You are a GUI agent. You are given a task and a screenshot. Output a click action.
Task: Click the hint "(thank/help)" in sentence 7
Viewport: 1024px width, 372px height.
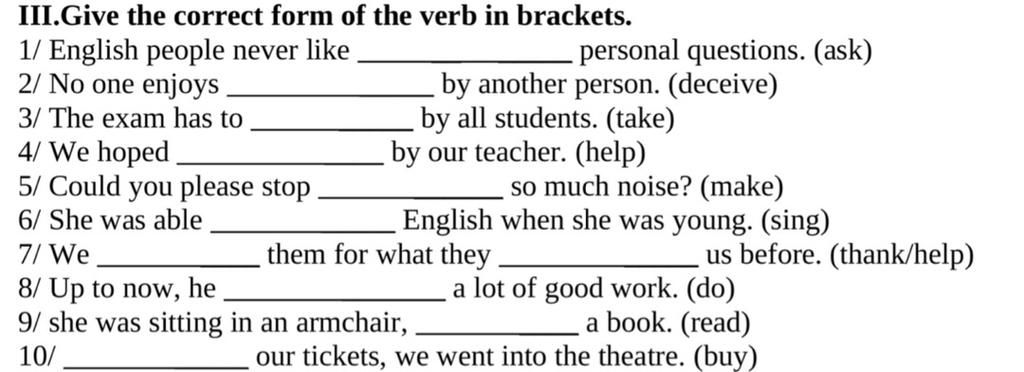[x=902, y=255]
